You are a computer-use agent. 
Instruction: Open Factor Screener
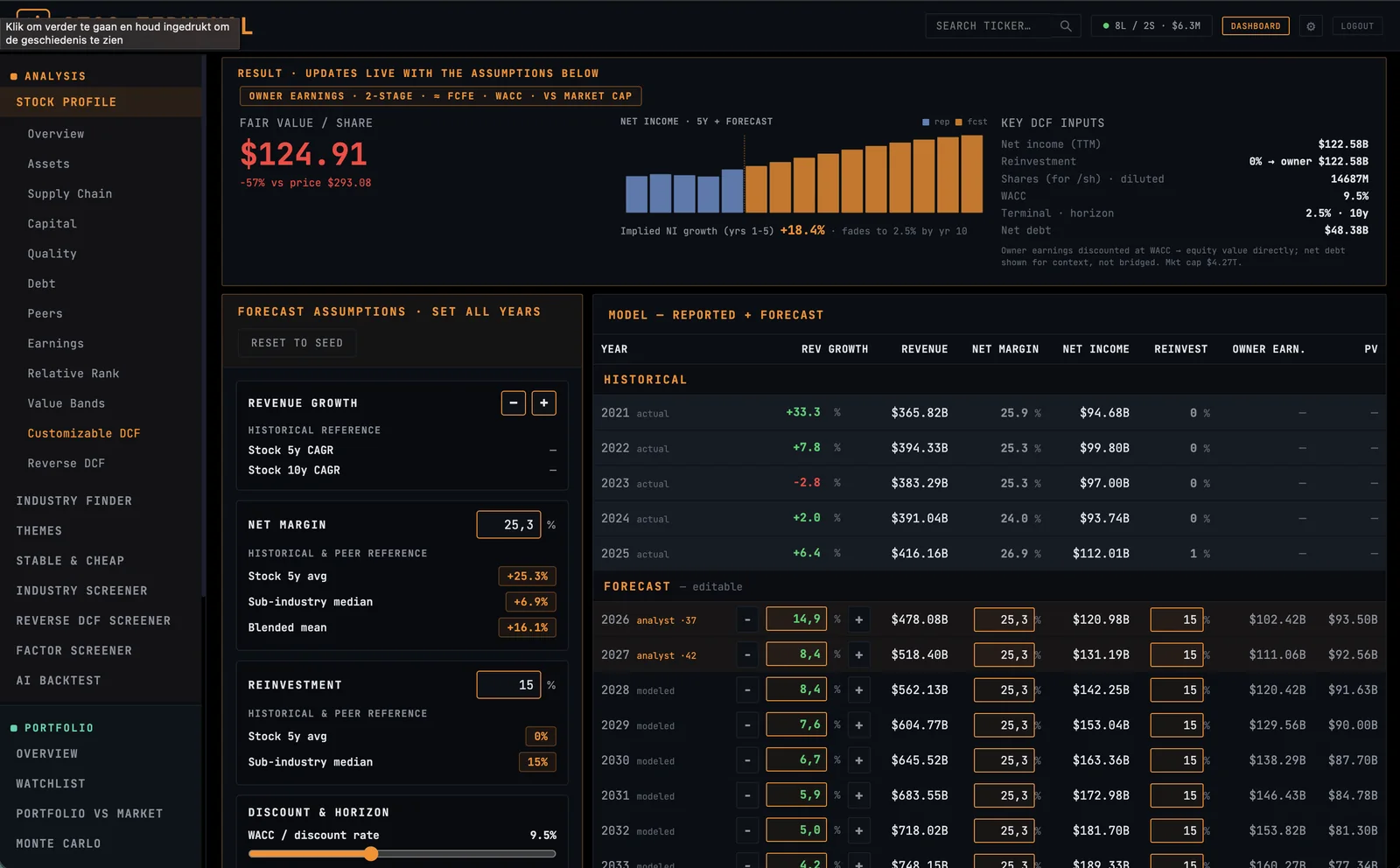point(74,651)
